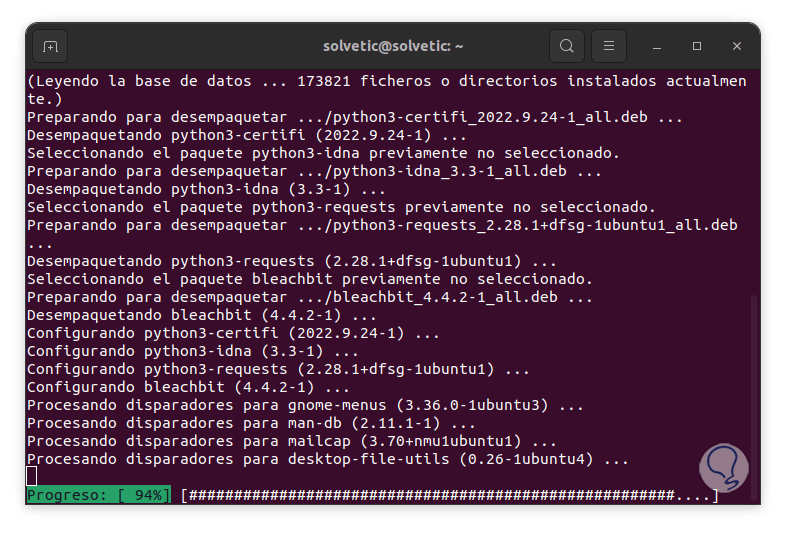This screenshot has height=533, width=786.
Task: Click the 'Desempaquetando python3-idna' line
Action: click(206, 189)
